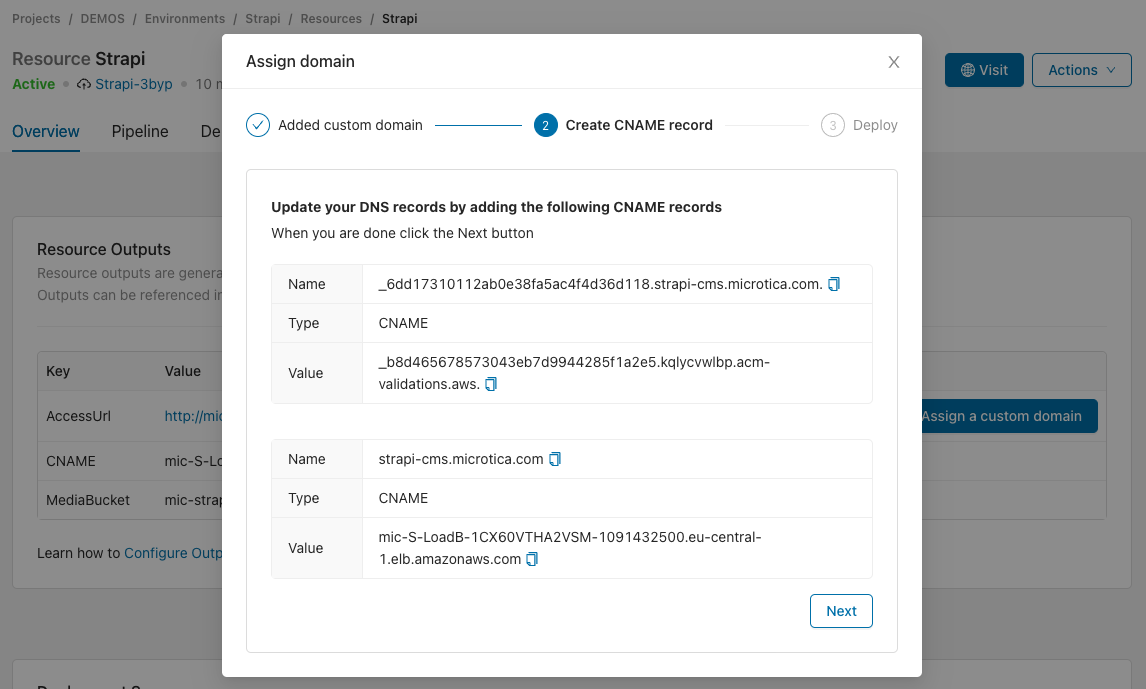Screen dimensions: 1146x689
Task: Click the first record's CNAME type cell
Action: click(617, 323)
